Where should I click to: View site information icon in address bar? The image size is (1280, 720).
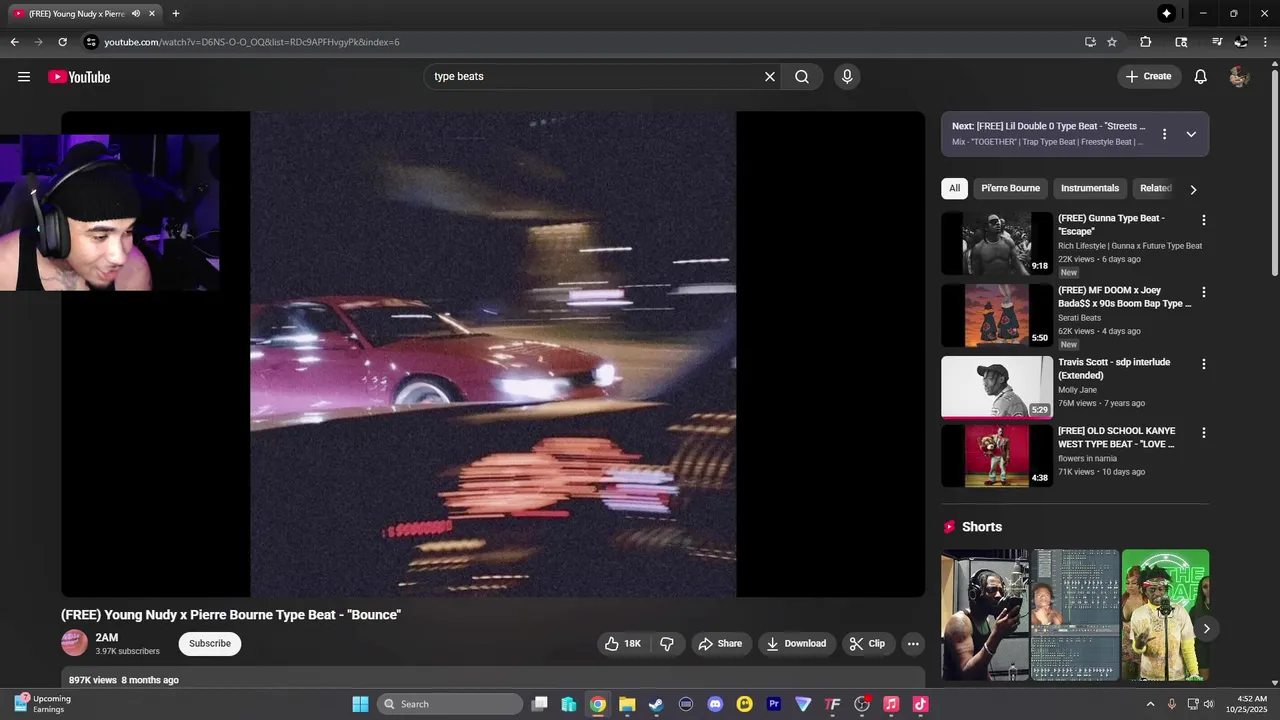point(91,42)
